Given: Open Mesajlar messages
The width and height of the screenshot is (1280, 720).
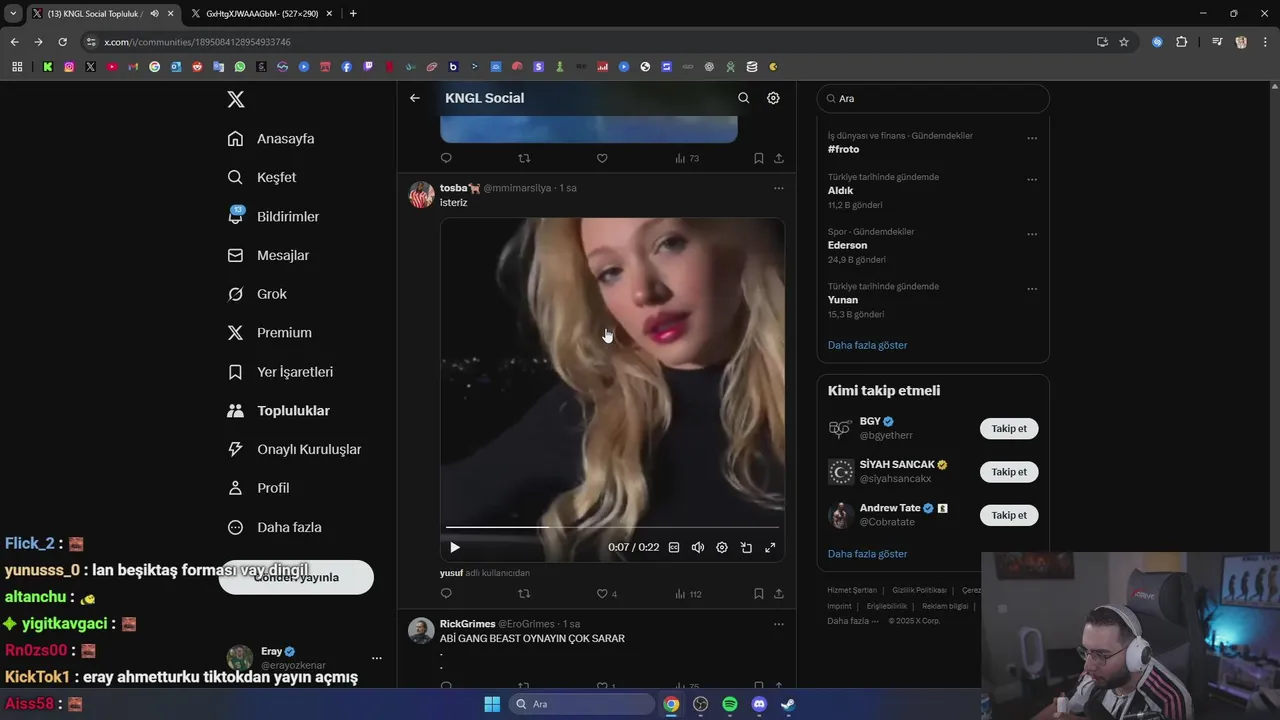Looking at the screenshot, I should coord(268,255).
